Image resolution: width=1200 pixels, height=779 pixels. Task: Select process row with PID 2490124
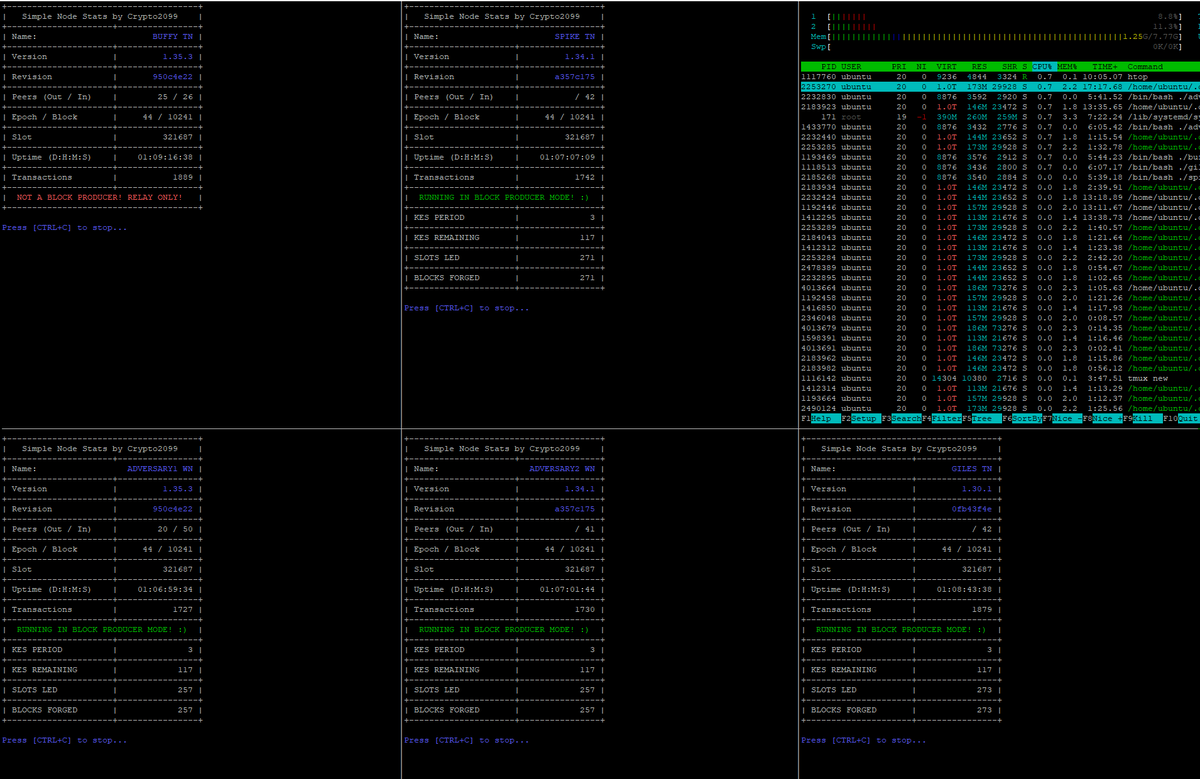[1000, 408]
